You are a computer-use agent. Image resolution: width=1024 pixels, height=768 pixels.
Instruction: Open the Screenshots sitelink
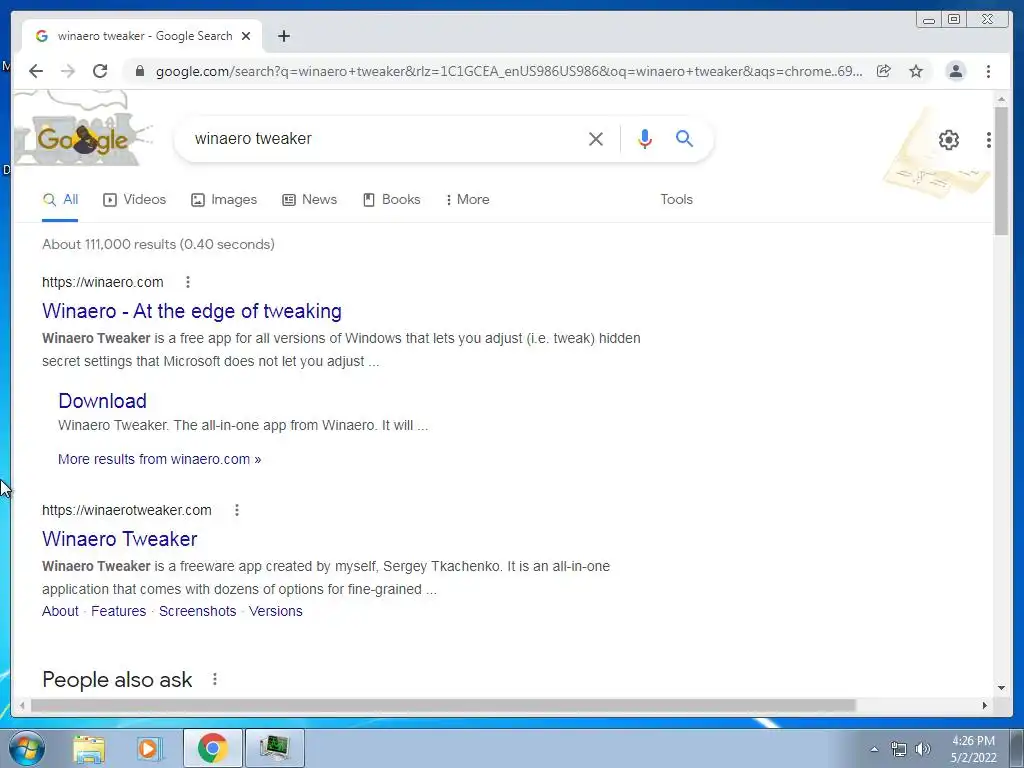coord(197,611)
